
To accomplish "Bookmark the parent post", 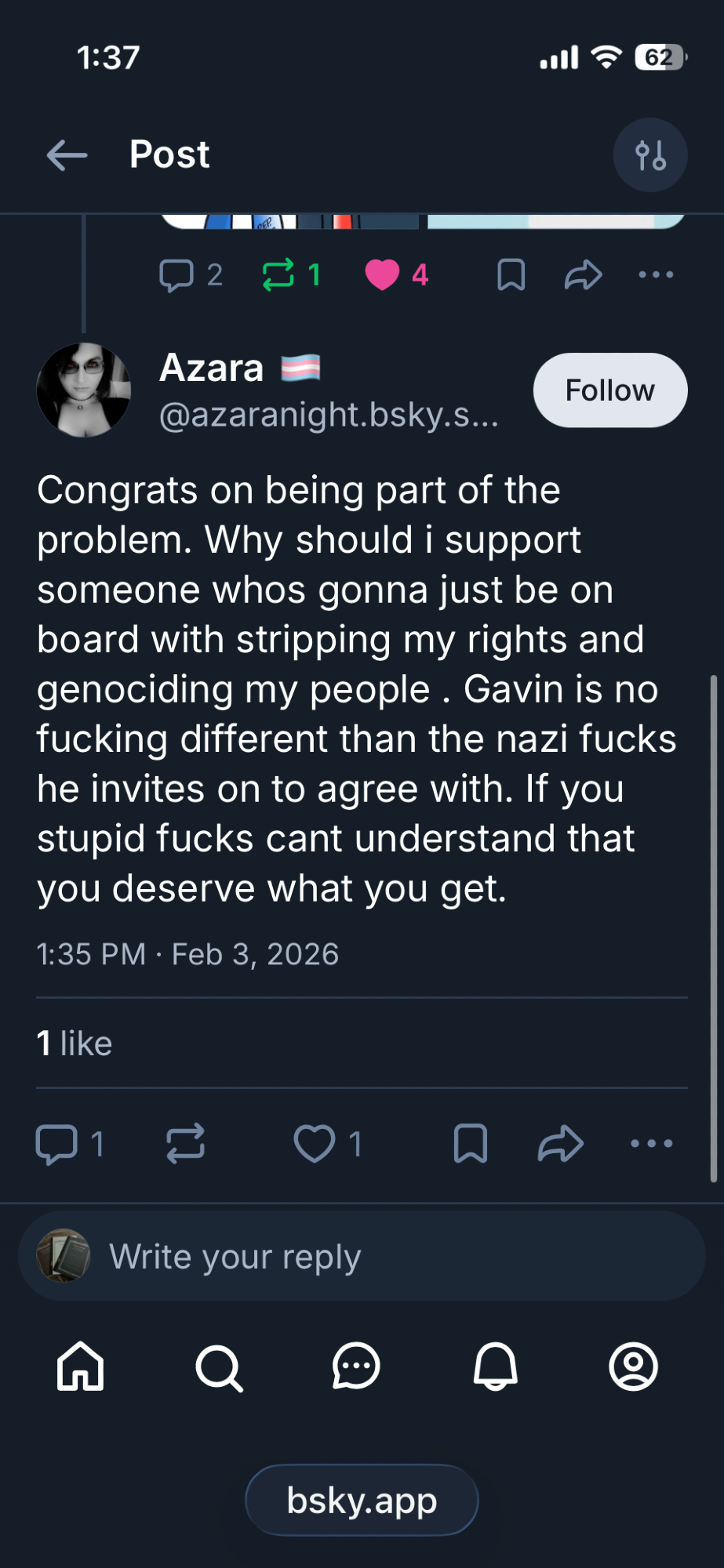I will [511, 275].
